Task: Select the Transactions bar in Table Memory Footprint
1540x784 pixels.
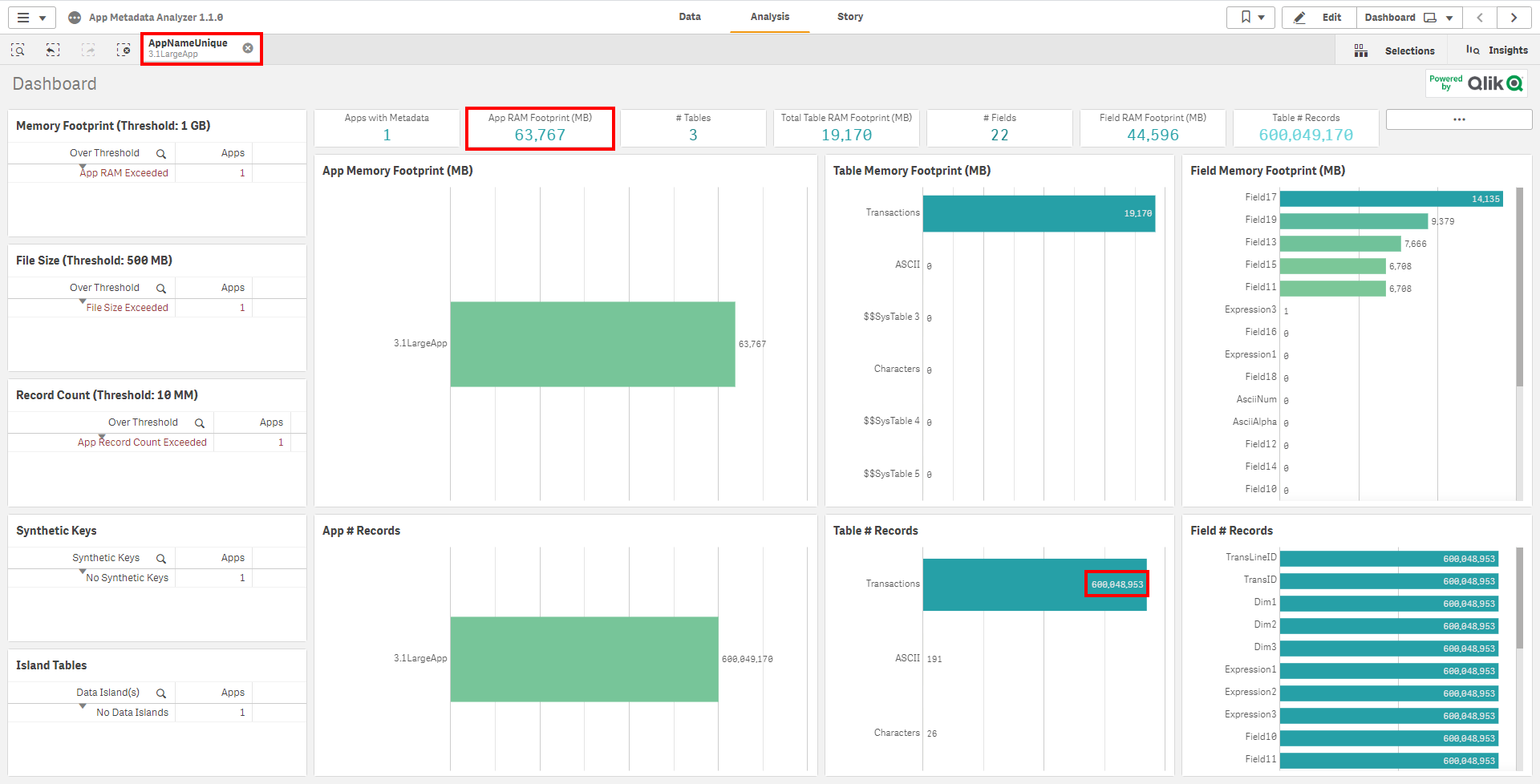Action: tap(1038, 214)
